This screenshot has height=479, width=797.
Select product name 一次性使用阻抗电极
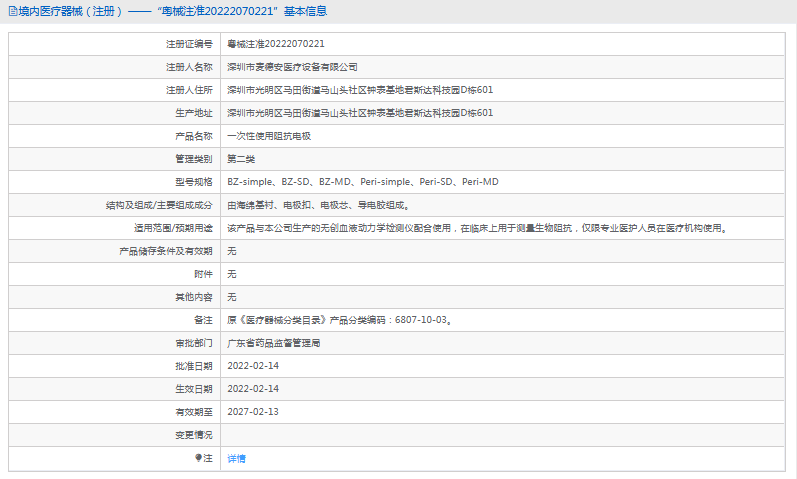[x=269, y=136]
